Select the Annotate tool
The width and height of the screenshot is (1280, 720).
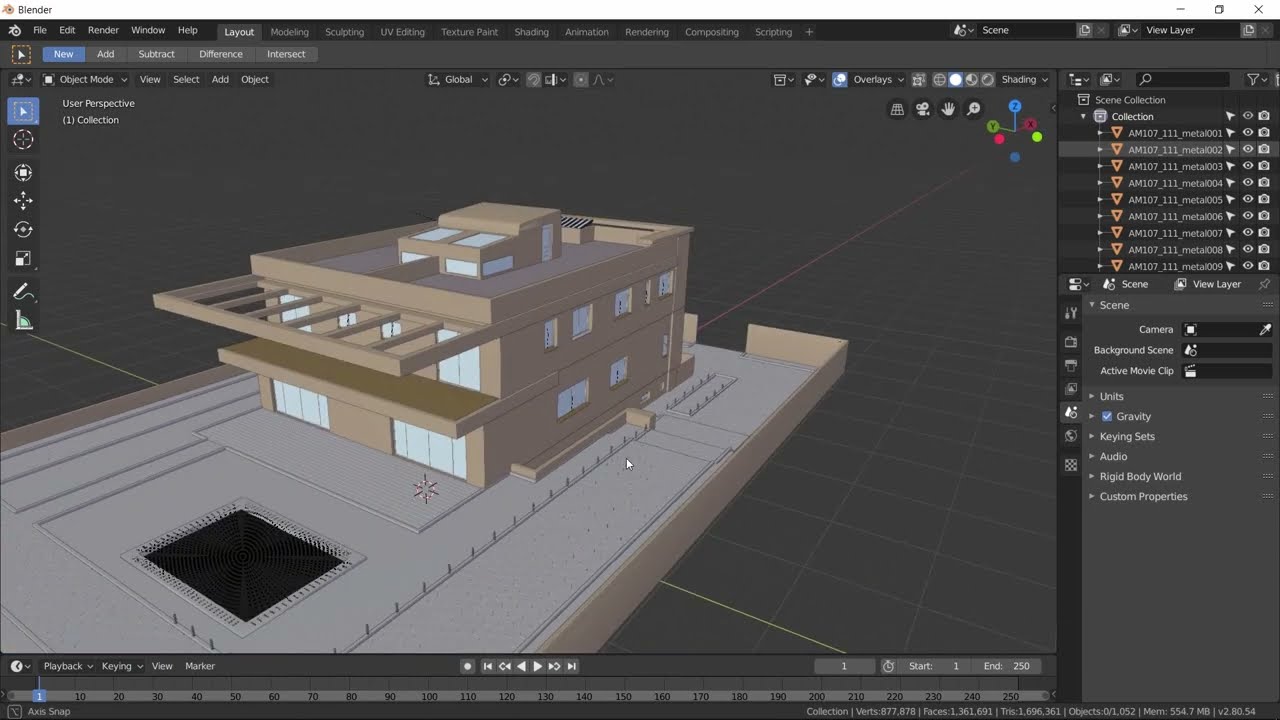pyautogui.click(x=23, y=292)
